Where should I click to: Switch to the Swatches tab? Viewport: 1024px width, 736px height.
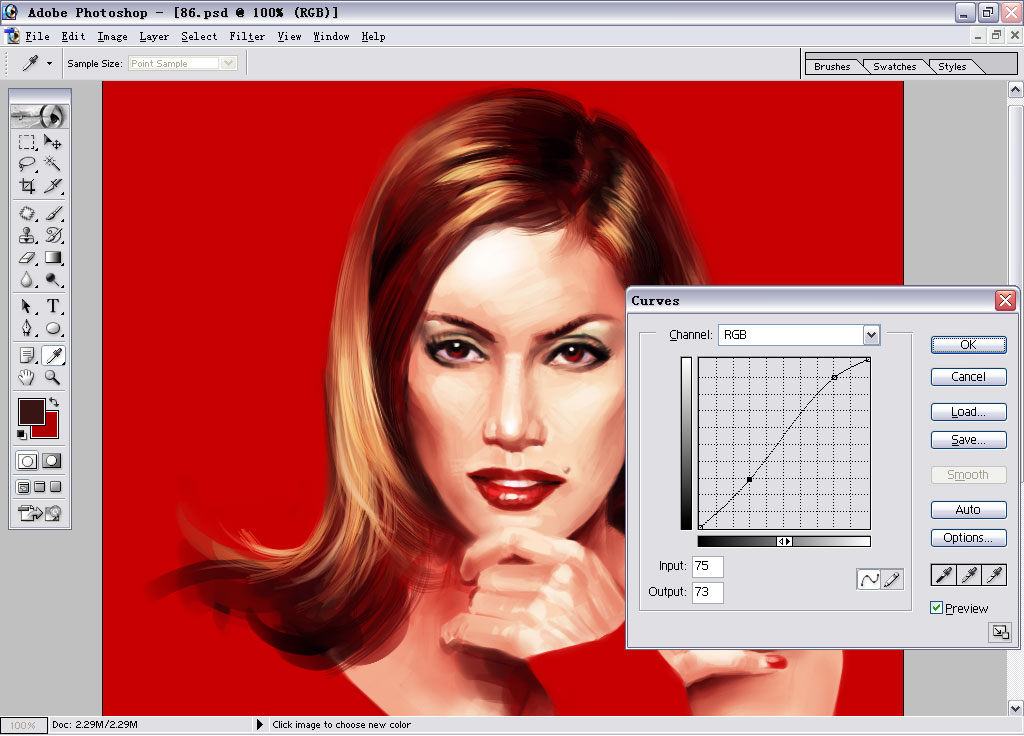point(895,67)
